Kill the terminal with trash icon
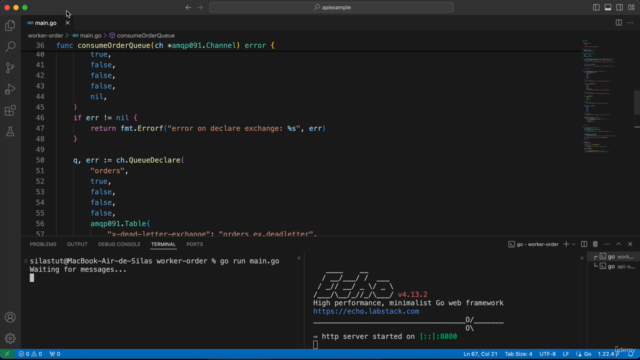Viewport: 640px width, 360px height. [596, 244]
